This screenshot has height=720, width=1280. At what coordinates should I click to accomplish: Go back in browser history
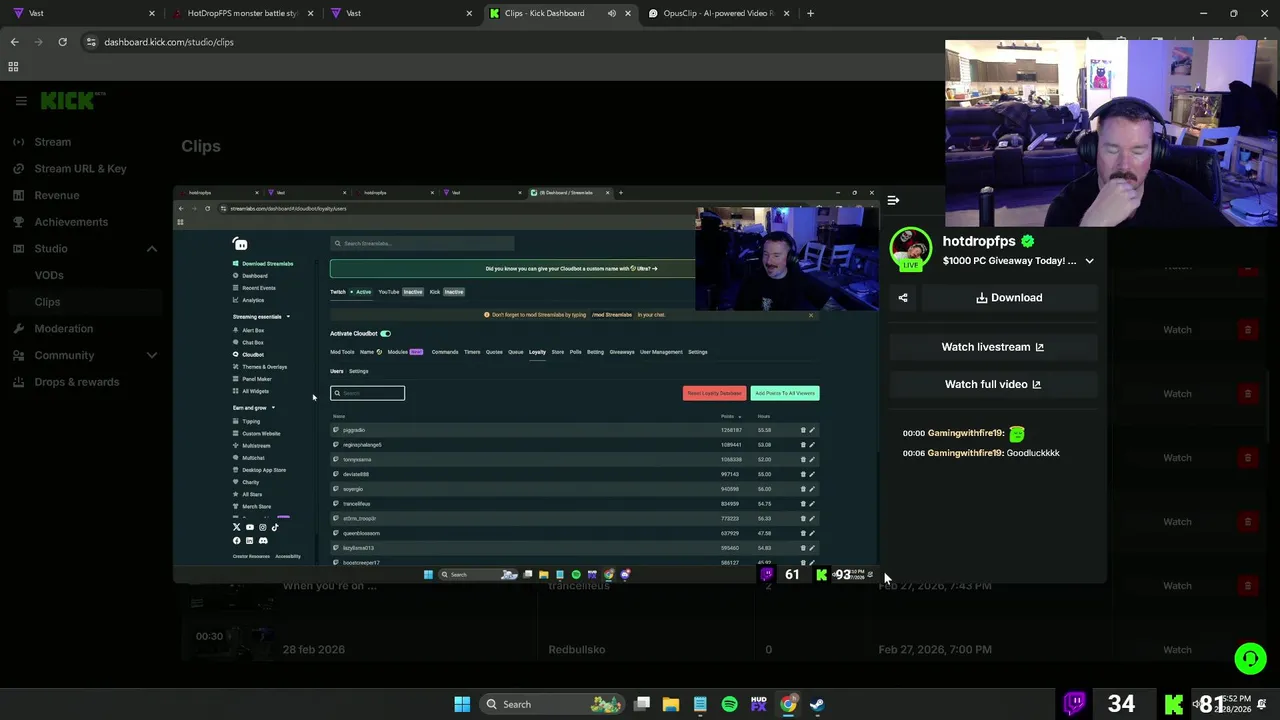[x=14, y=42]
